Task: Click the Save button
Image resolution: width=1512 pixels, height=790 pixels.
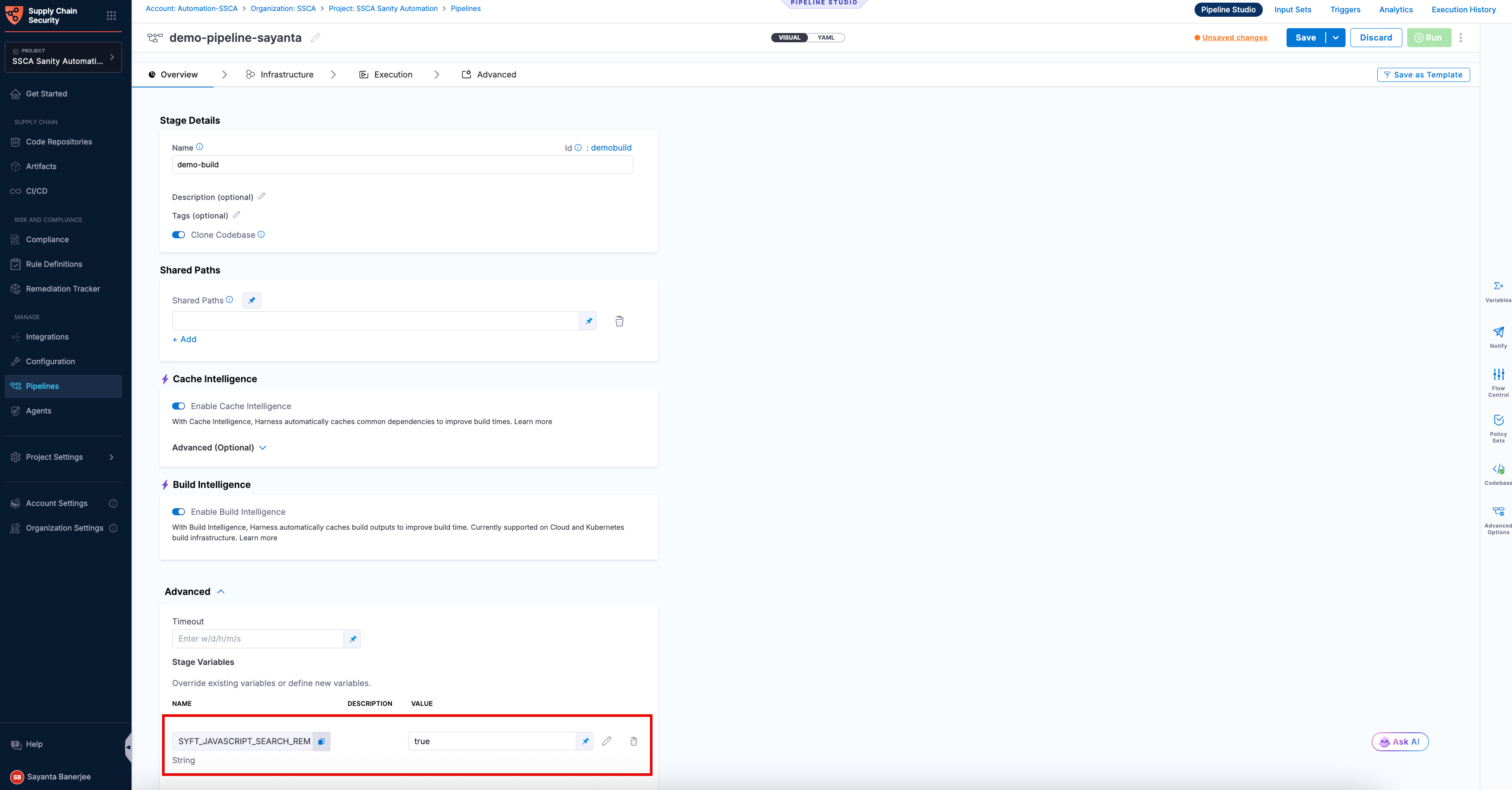Action: coord(1306,37)
